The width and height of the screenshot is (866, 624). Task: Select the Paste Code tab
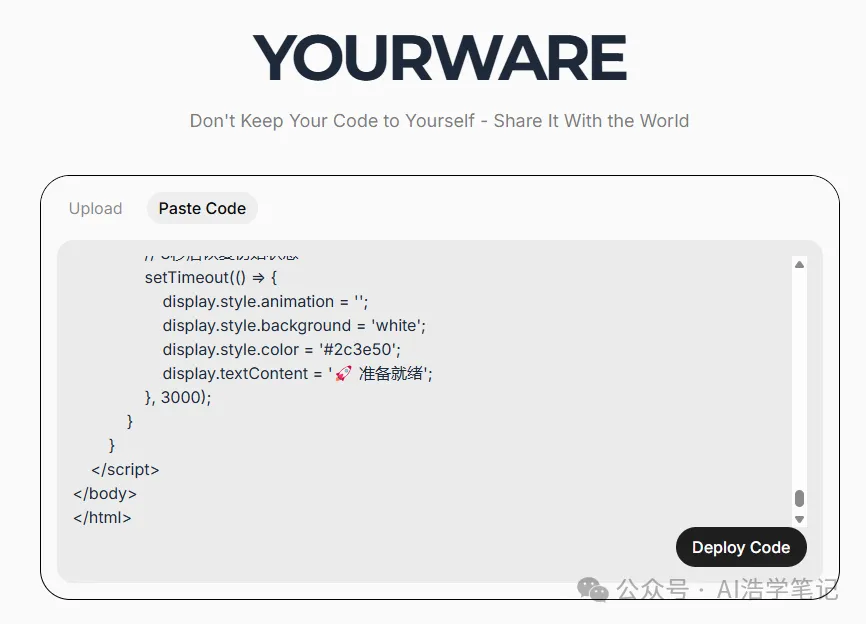tap(202, 209)
